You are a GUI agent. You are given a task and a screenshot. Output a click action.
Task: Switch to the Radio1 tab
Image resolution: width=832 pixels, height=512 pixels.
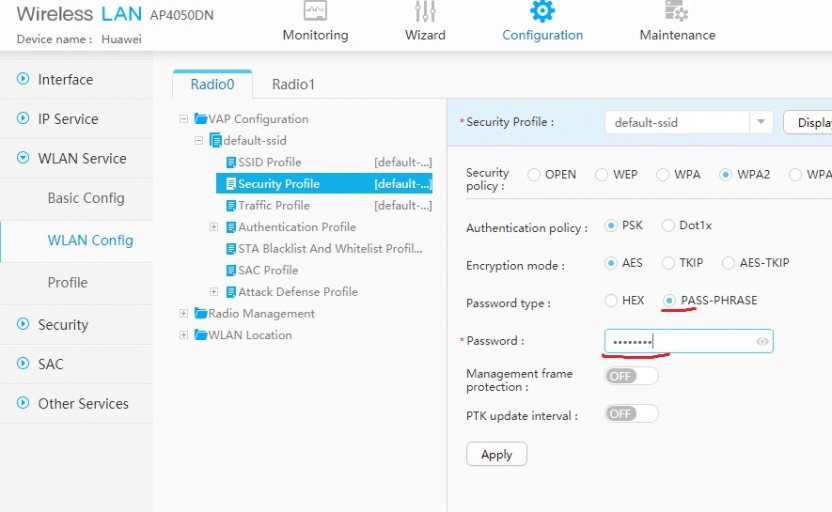click(x=293, y=85)
